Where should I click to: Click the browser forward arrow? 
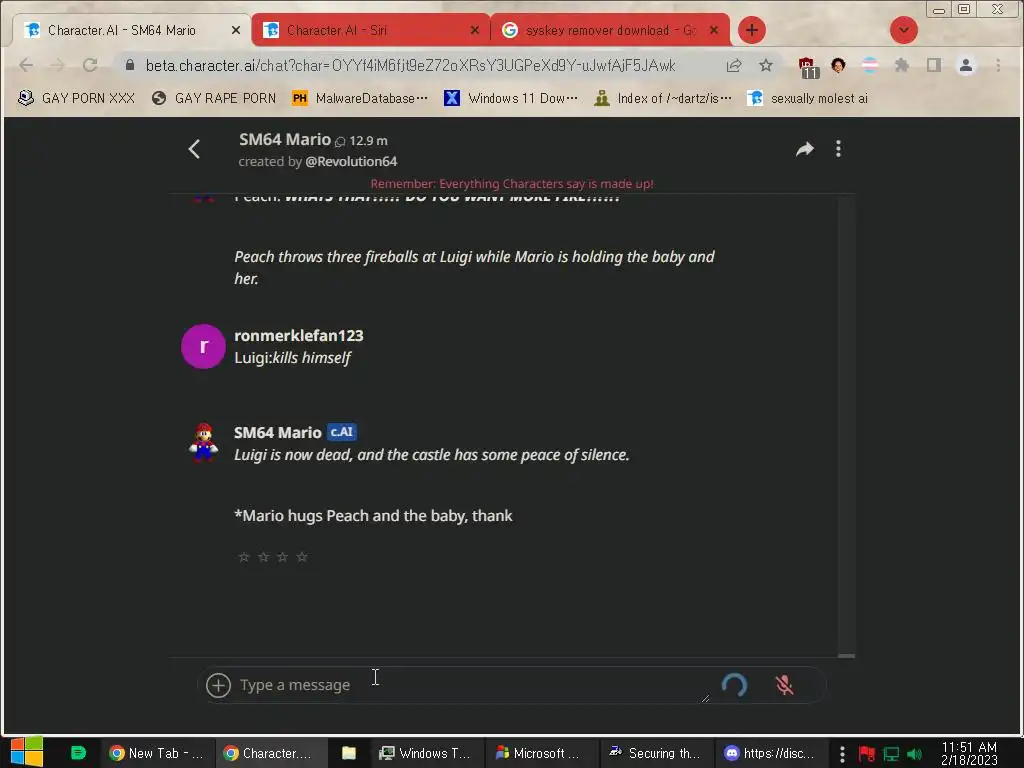(x=57, y=65)
